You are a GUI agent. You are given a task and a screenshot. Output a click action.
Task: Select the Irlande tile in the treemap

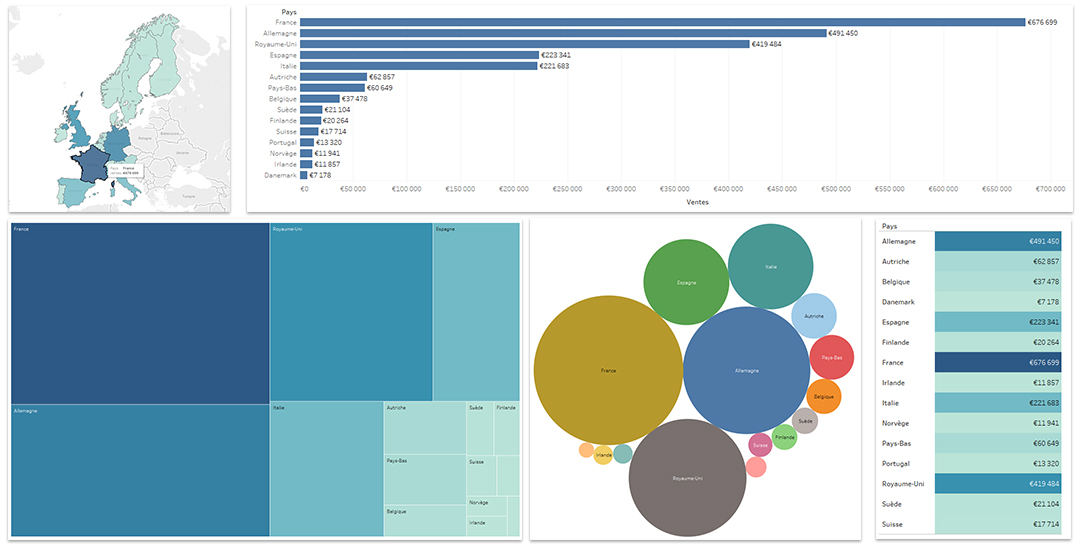point(486,526)
